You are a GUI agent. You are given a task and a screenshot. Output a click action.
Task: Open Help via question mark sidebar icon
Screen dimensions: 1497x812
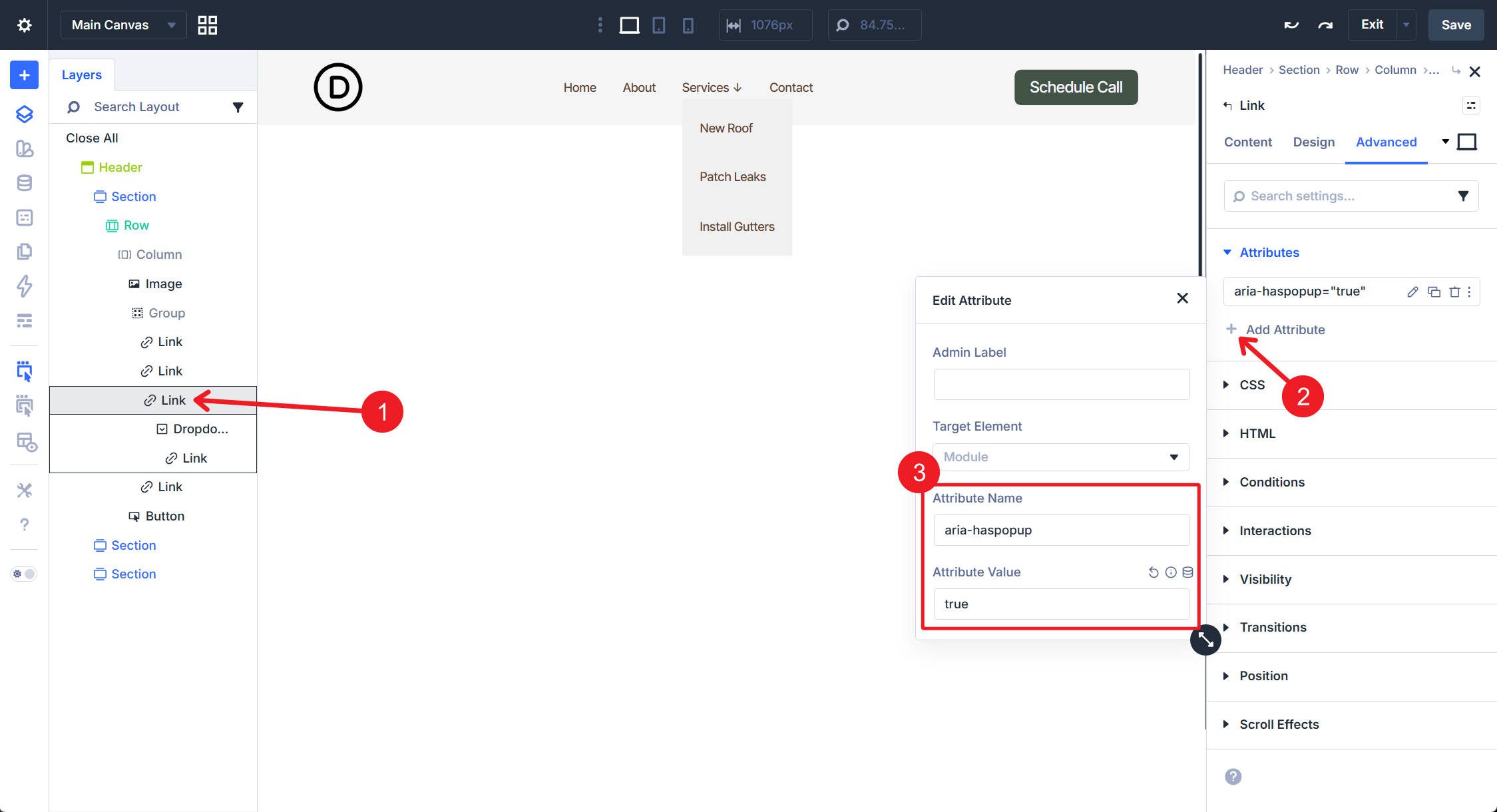pos(24,524)
